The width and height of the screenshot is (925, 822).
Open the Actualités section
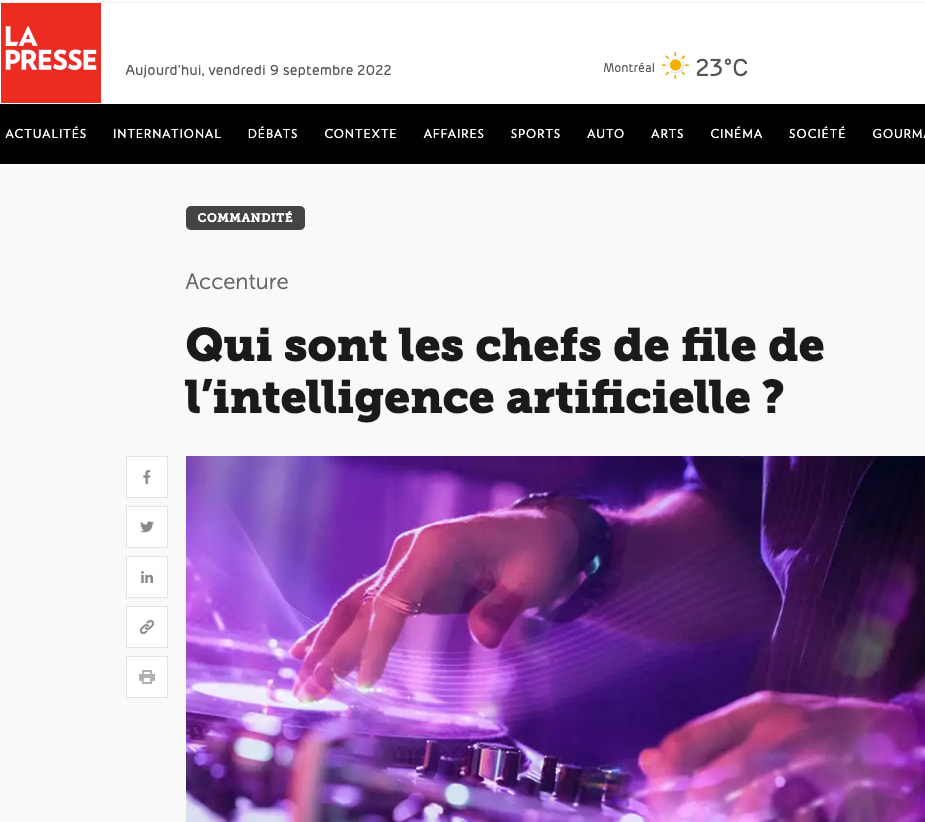[46, 134]
